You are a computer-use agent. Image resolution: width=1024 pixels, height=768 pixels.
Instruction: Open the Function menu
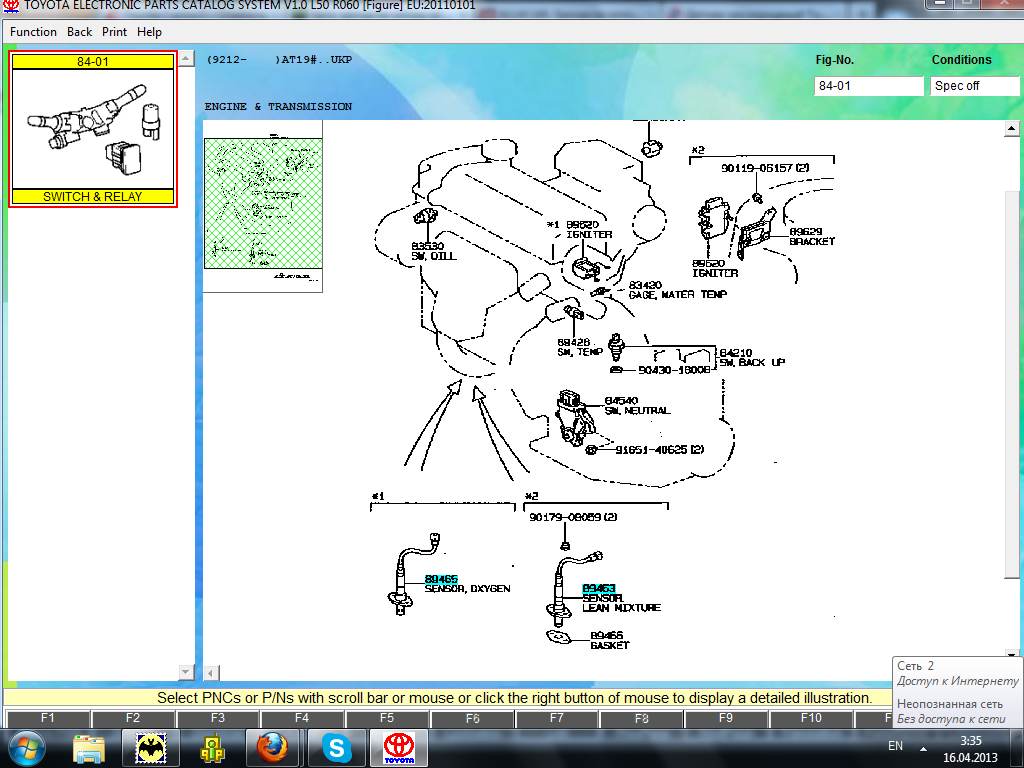pos(33,32)
